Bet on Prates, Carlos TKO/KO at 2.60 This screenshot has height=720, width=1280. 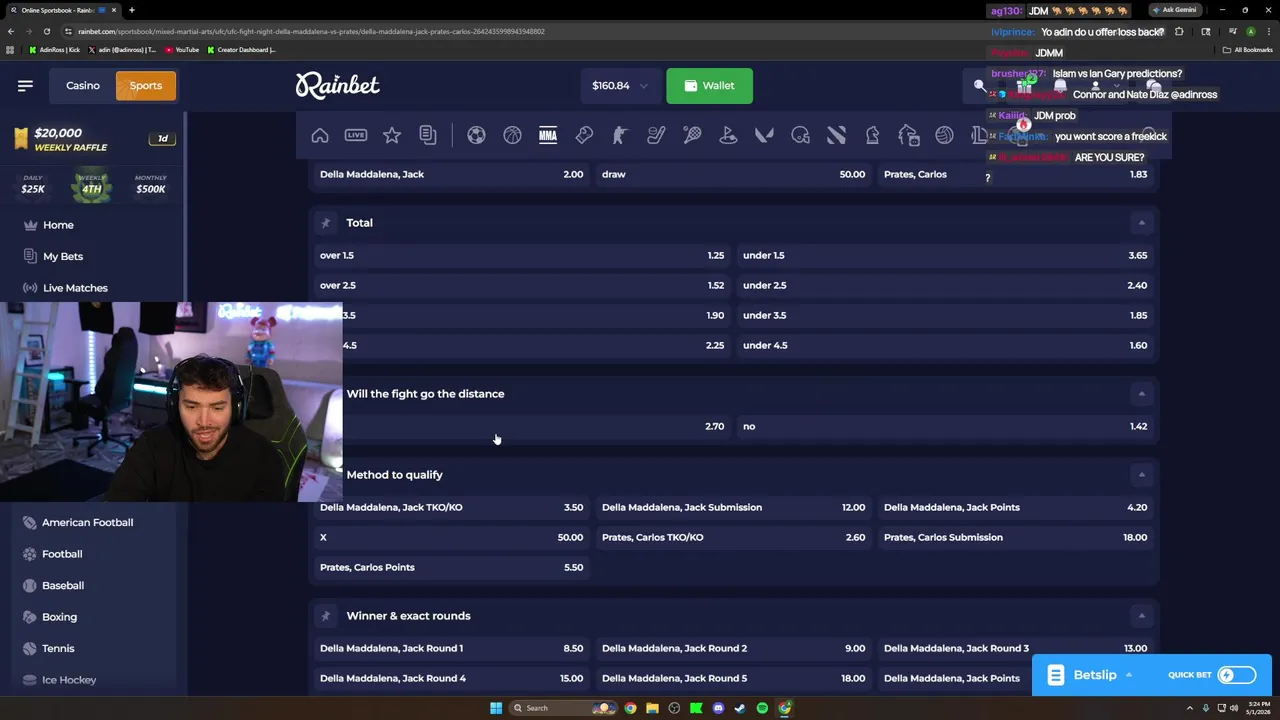[x=733, y=537]
